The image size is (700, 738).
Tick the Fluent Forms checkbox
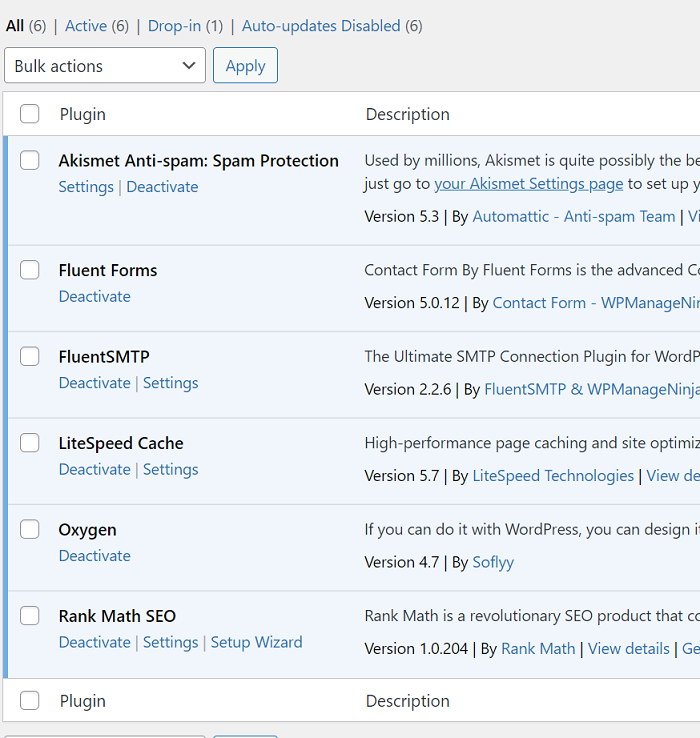29,270
